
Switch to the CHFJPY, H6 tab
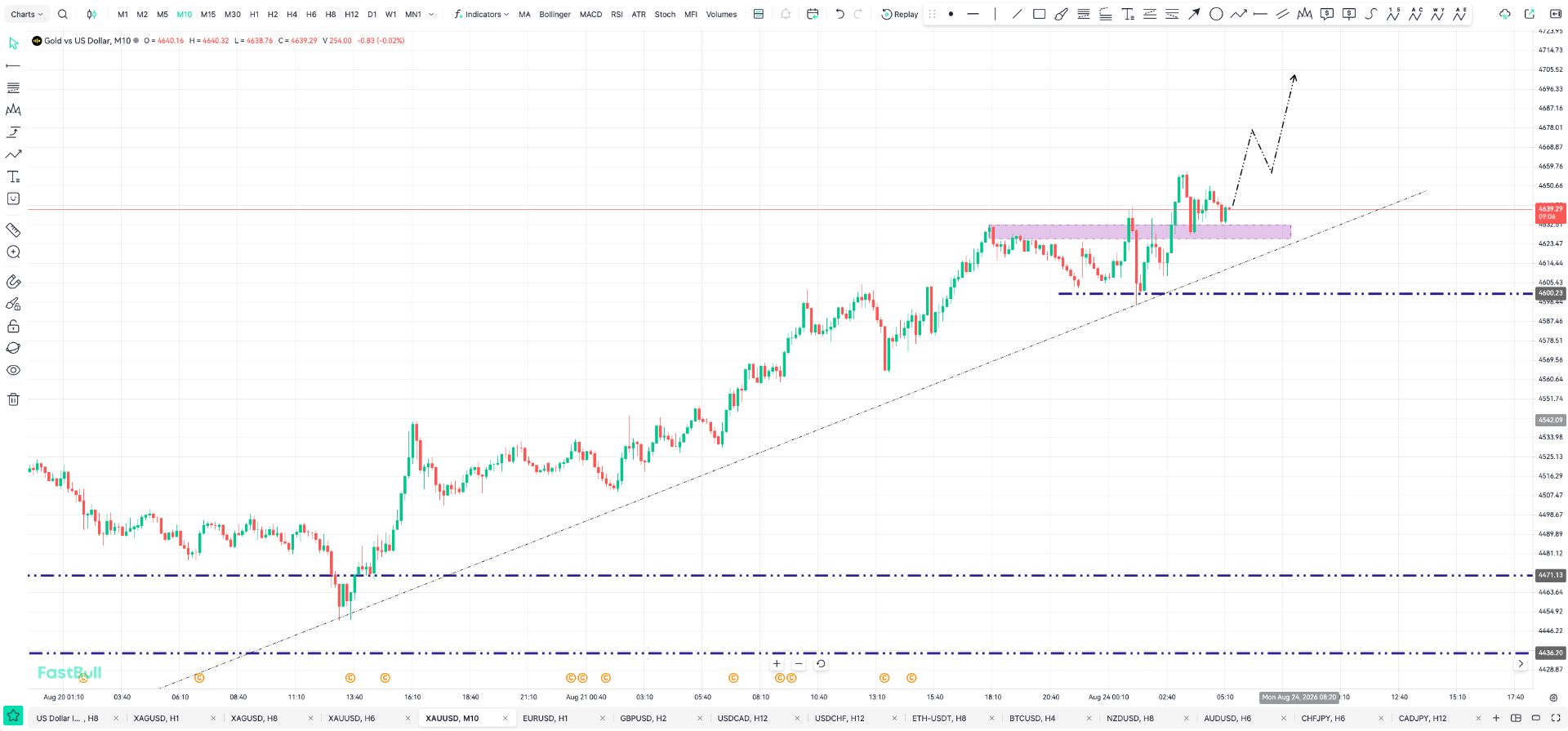[1323, 719]
